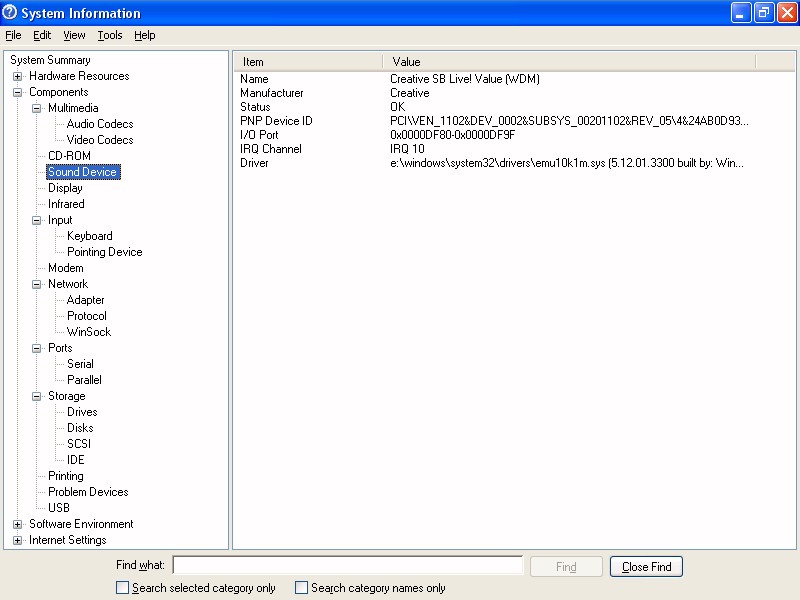
Task: Select the Network category label
Action: click(x=68, y=284)
